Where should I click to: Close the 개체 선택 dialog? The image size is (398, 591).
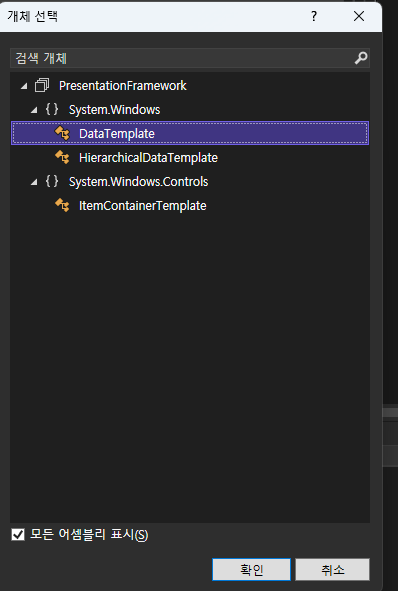[359, 16]
